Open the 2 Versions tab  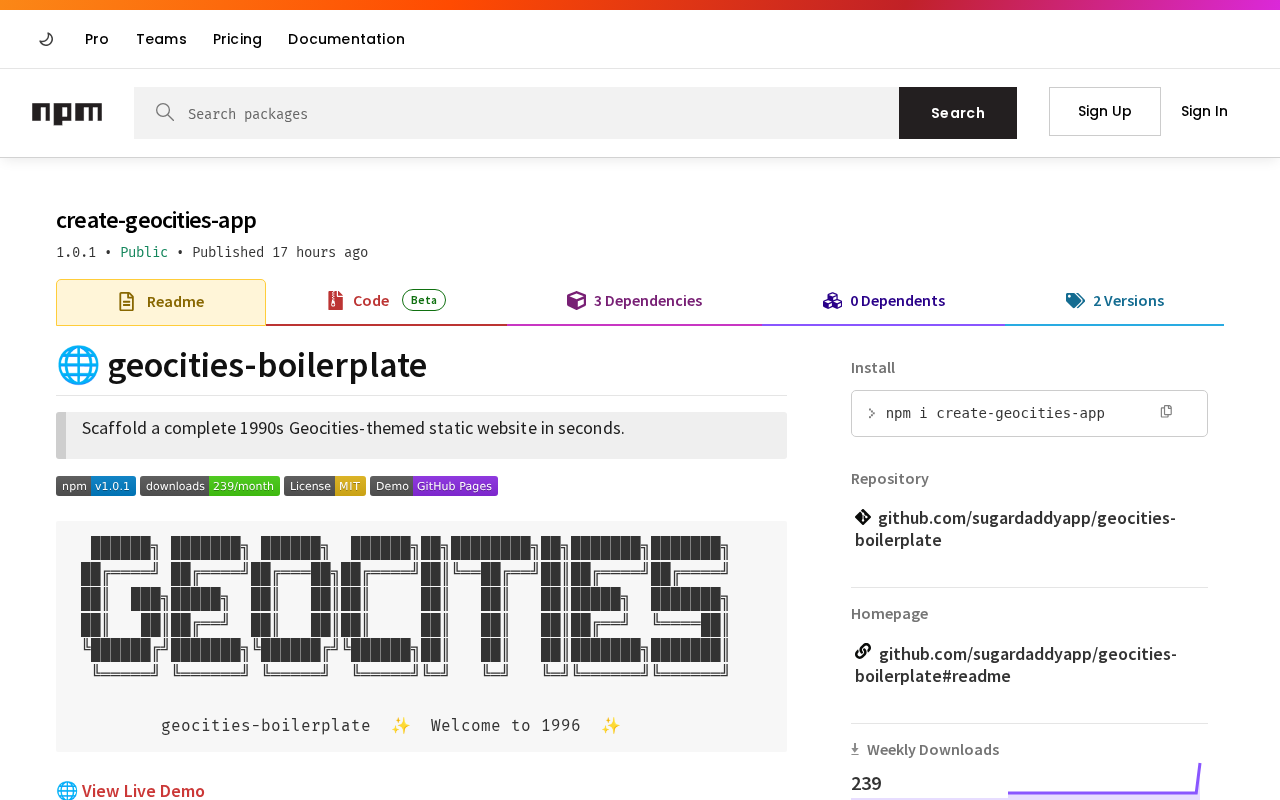click(x=1115, y=301)
